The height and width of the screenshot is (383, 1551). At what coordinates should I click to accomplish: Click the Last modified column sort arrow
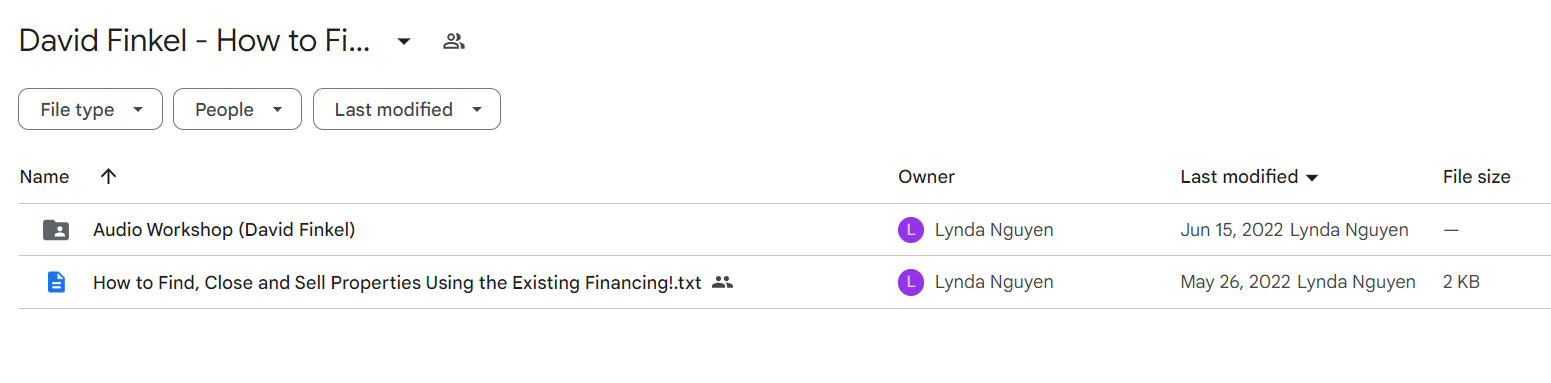coord(1312,177)
